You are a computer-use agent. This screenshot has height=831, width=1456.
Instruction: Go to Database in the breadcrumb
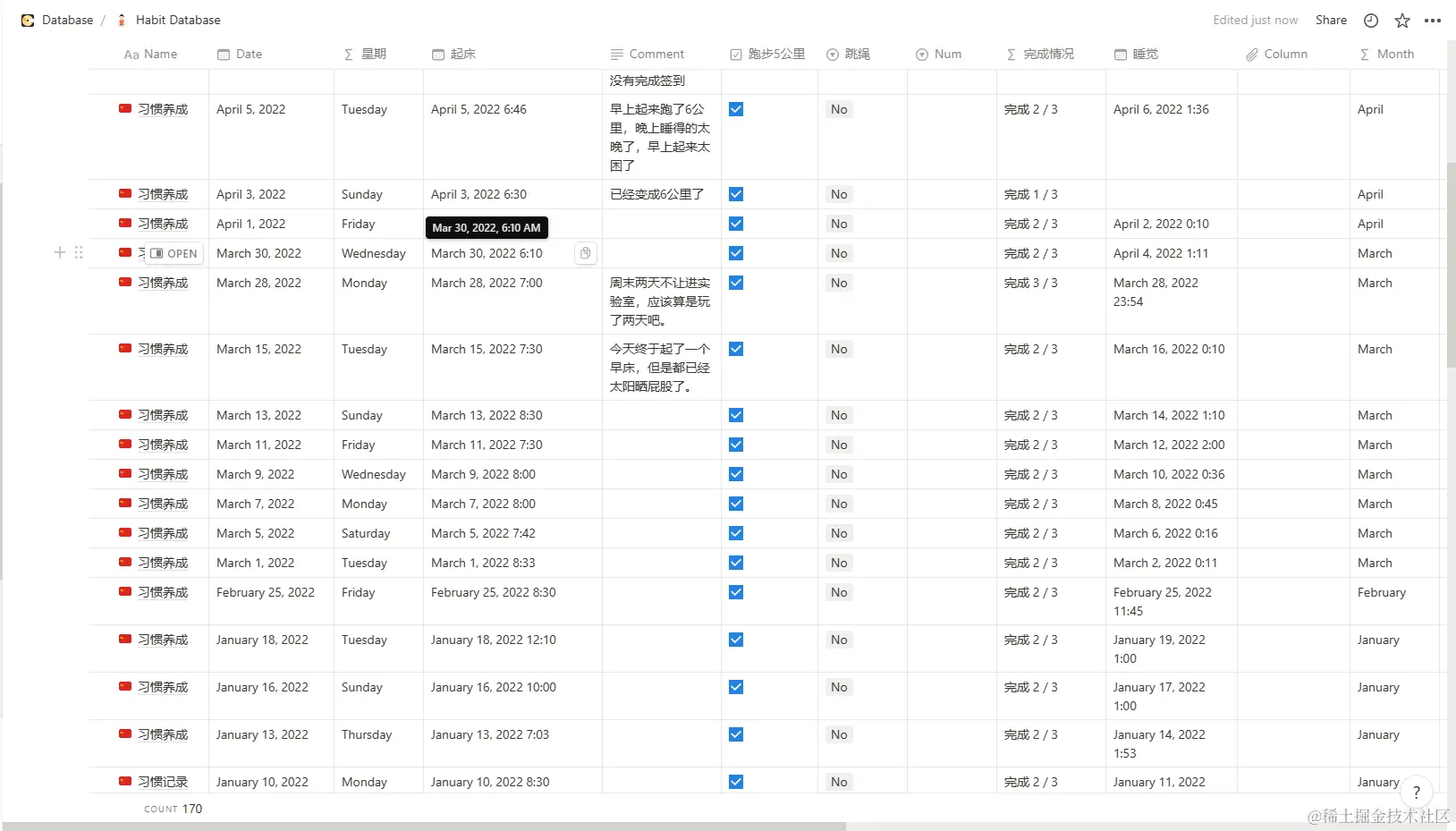pyautogui.click(x=67, y=20)
